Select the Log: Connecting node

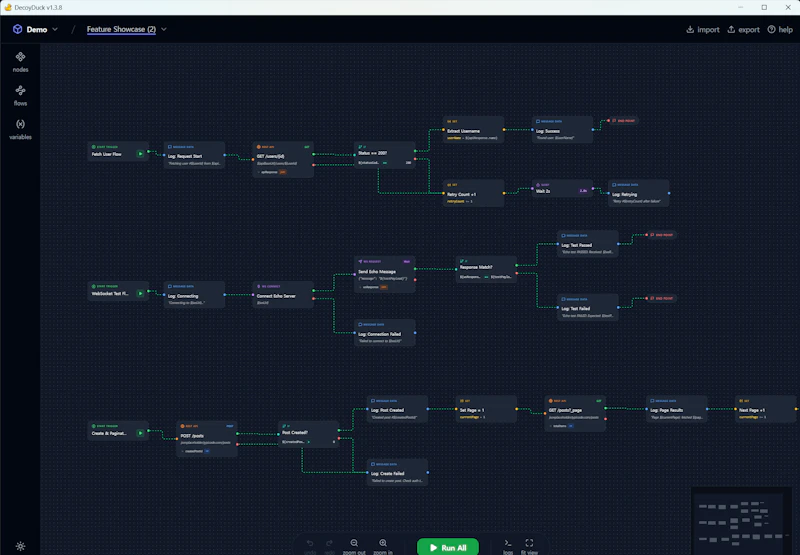[x=194, y=295]
